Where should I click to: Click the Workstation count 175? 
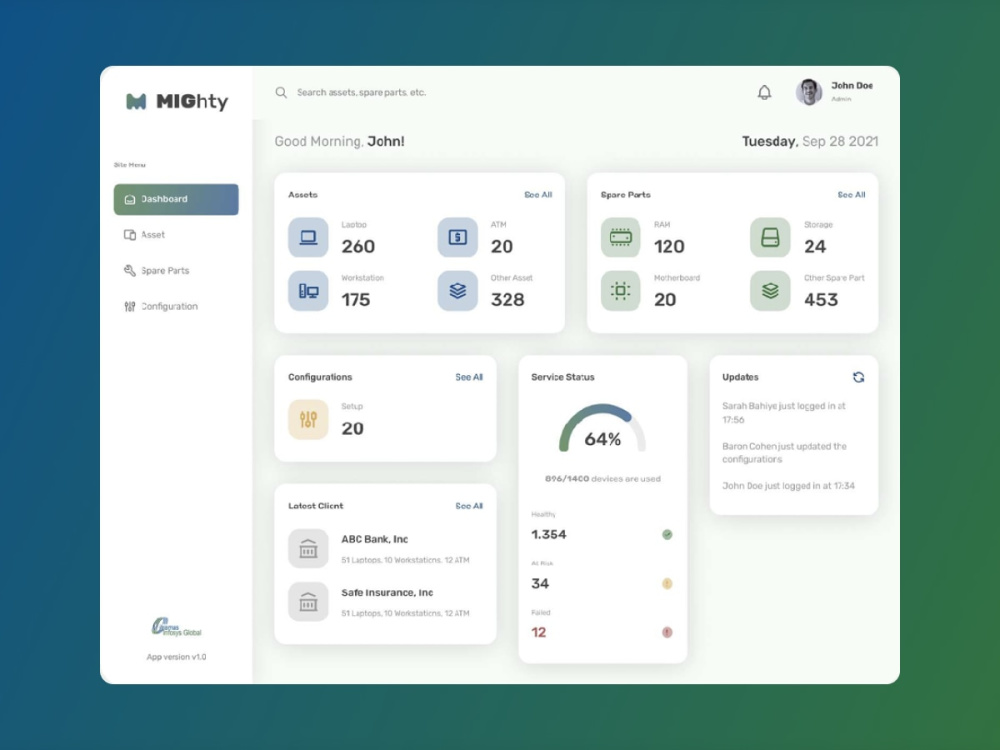coord(356,300)
